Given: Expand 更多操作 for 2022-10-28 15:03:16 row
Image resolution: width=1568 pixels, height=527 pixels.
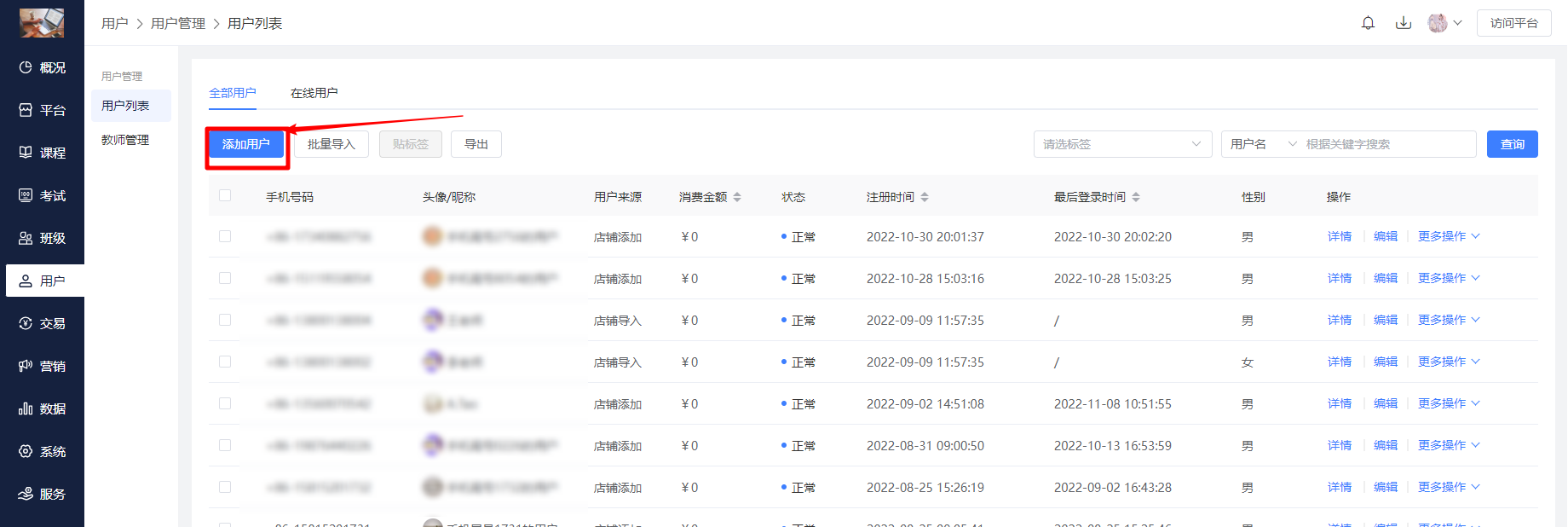Looking at the screenshot, I should (1449, 278).
